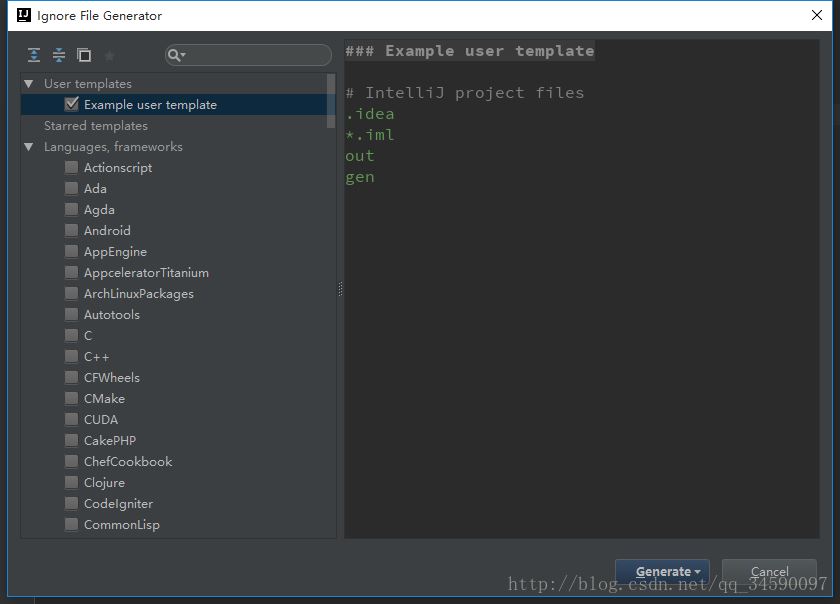Click the Cancel button
The width and height of the screenshot is (840, 604).
click(x=769, y=571)
